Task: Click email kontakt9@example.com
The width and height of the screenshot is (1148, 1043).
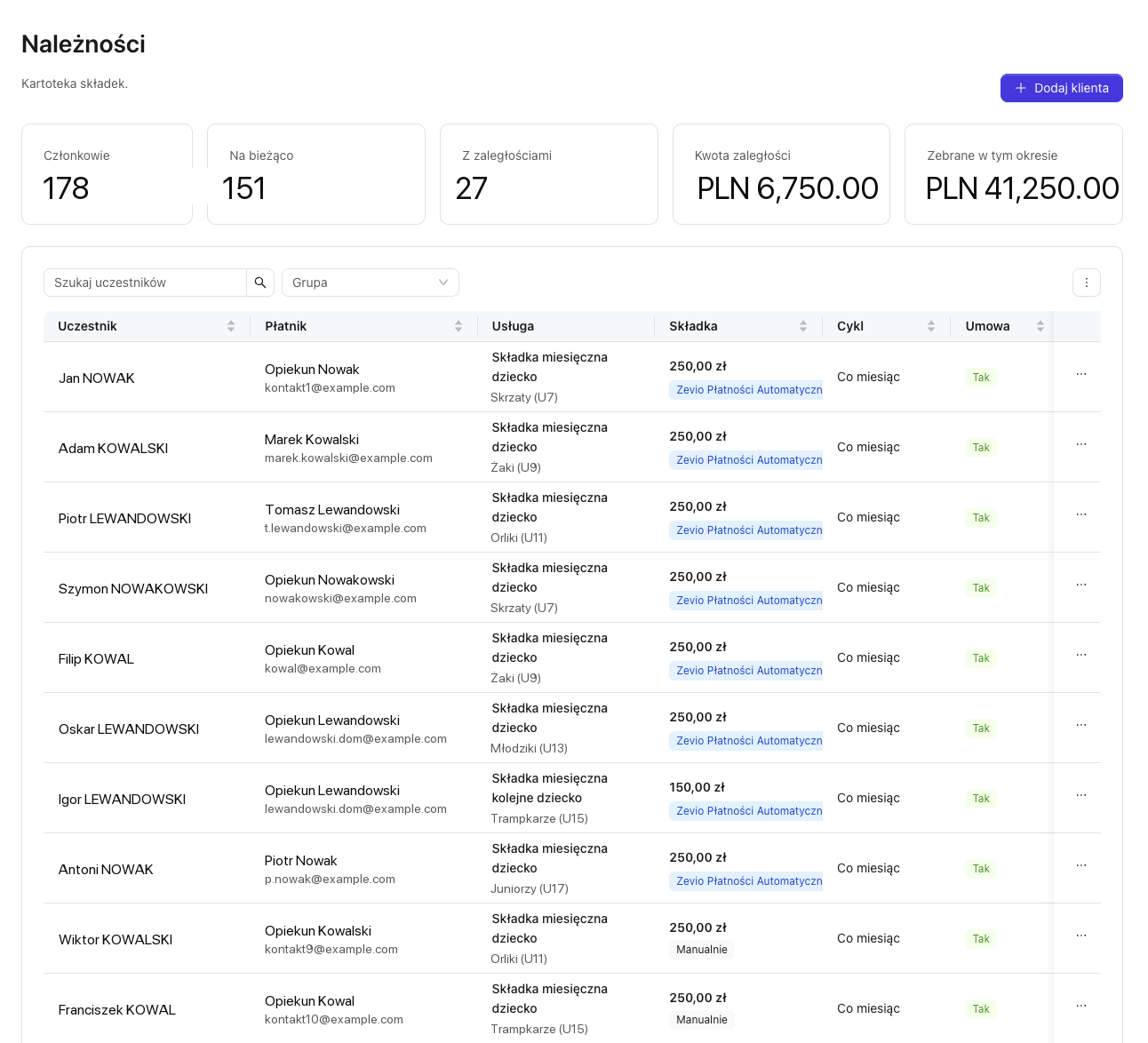Action: (x=331, y=950)
